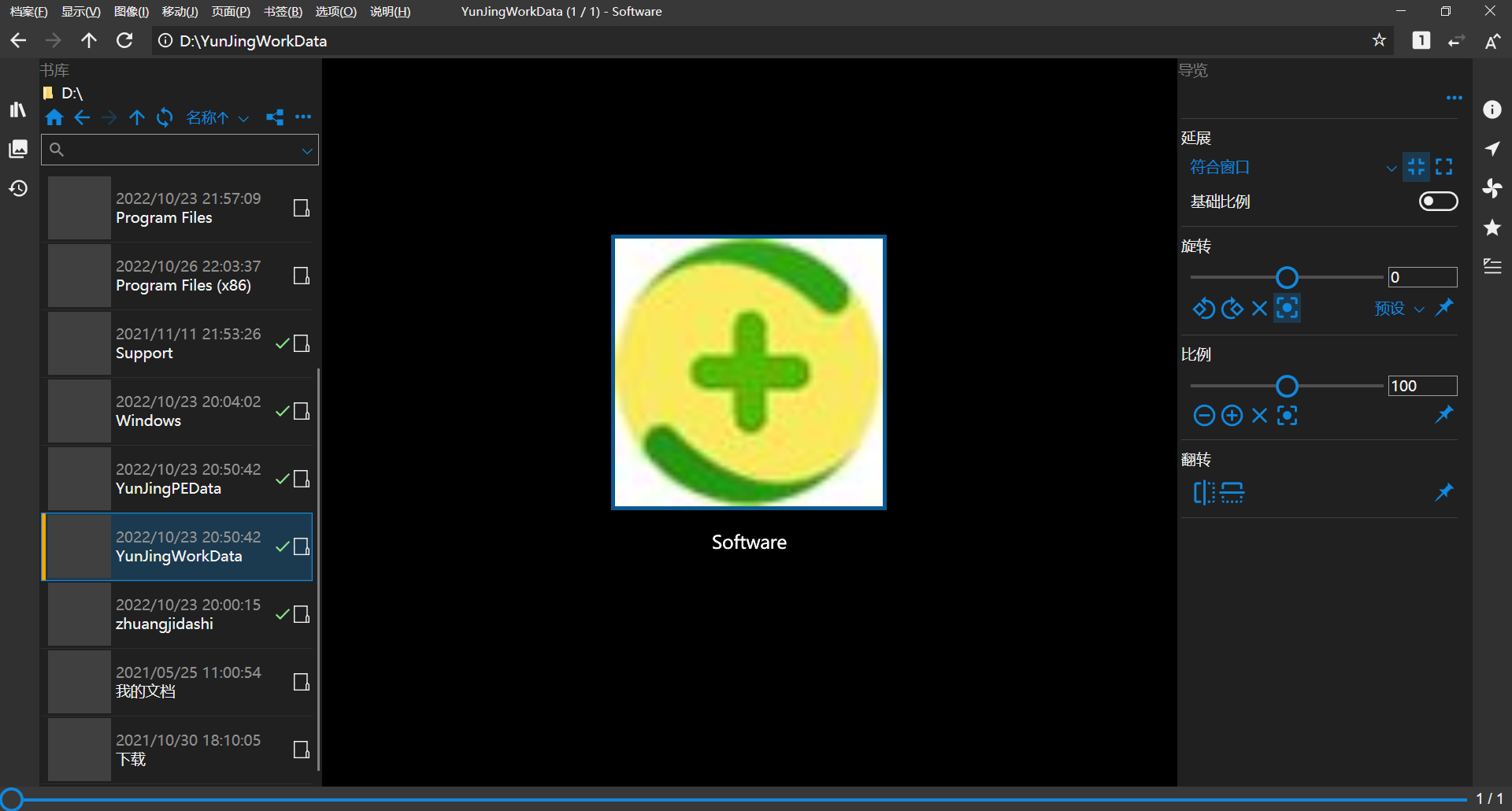Open the file information panel icon
The width and height of the screenshot is (1512, 811).
point(1492,109)
